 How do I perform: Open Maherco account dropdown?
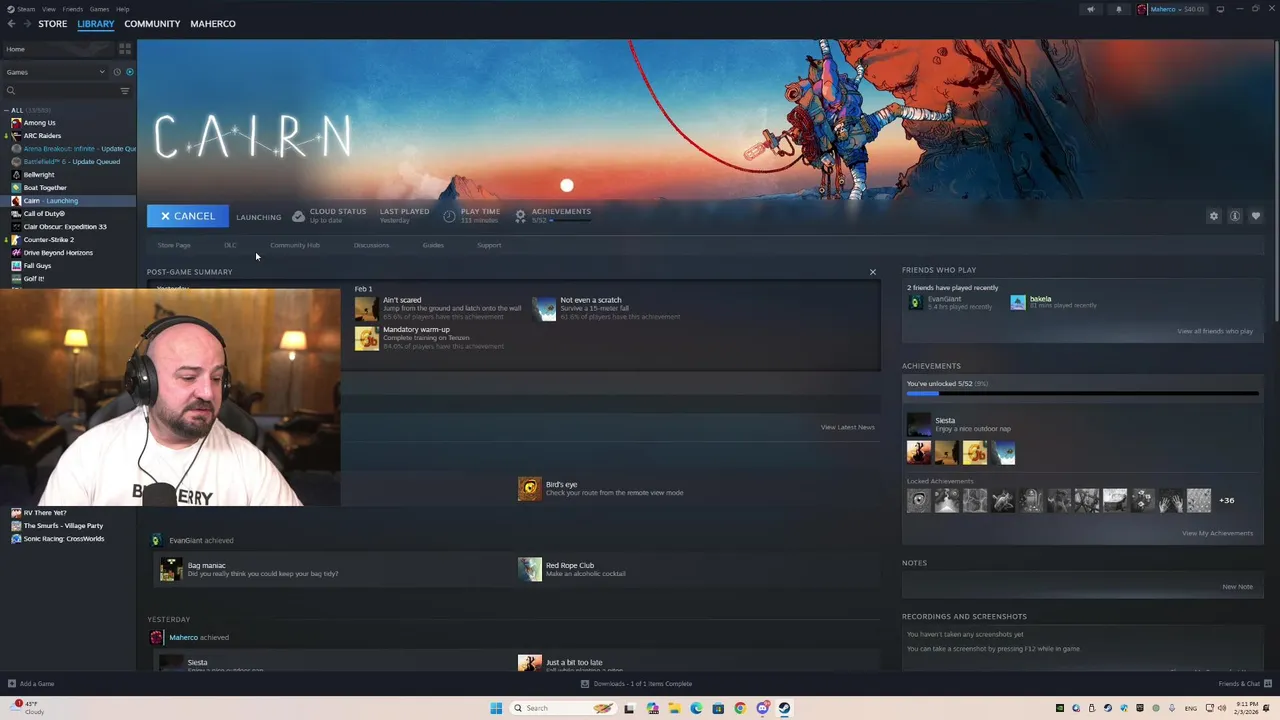[x=1171, y=9]
